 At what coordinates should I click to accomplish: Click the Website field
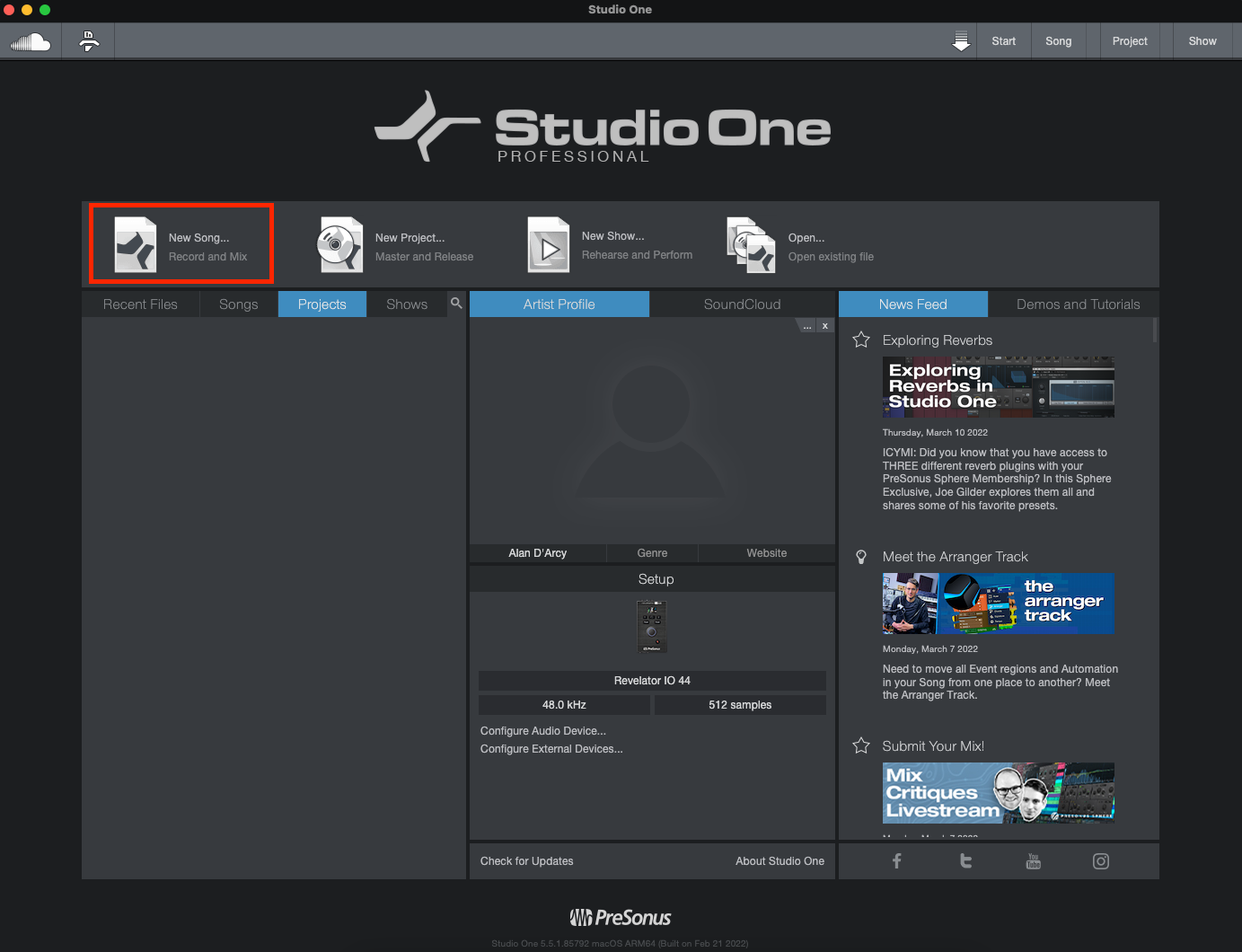pos(767,553)
